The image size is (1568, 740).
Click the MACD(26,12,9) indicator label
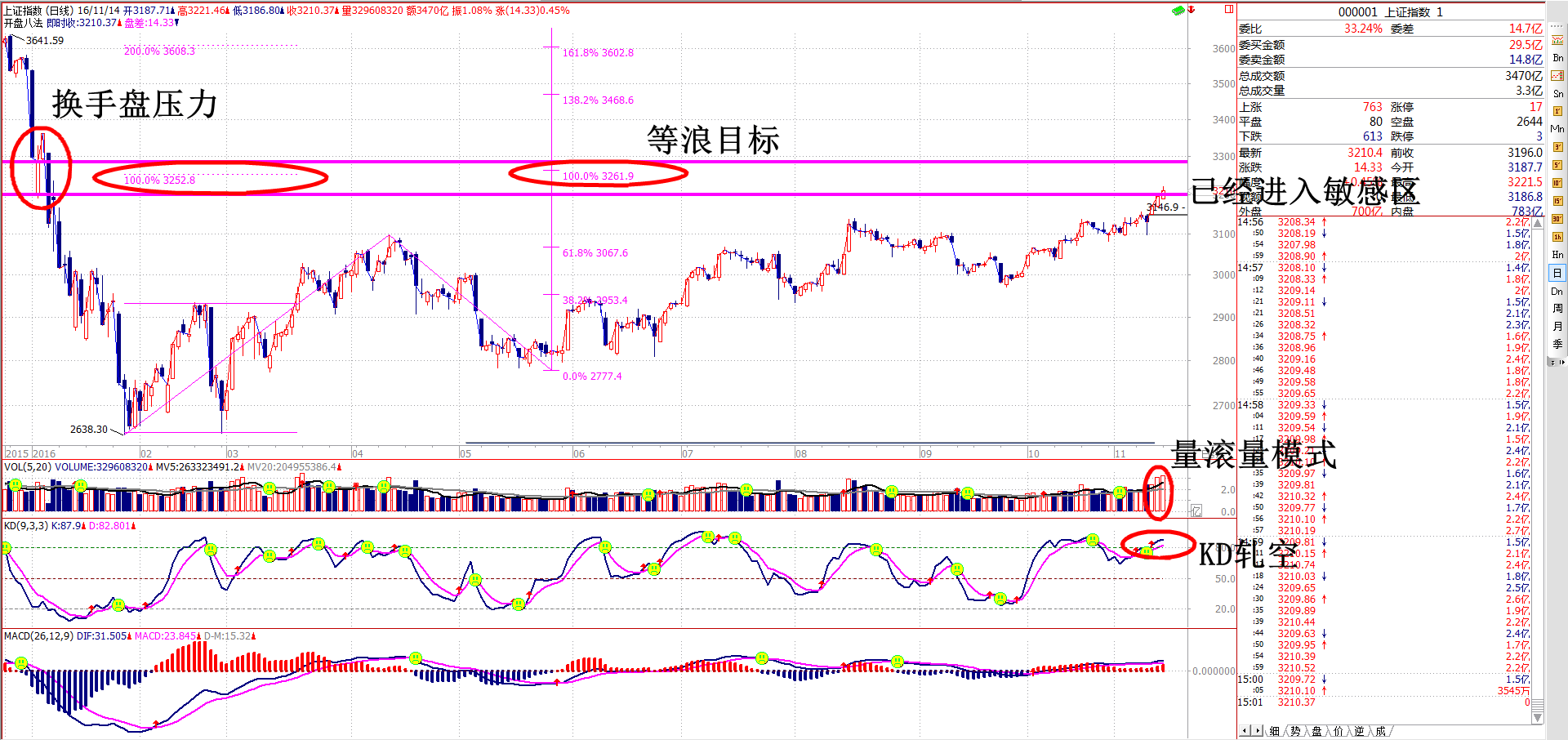coord(38,635)
